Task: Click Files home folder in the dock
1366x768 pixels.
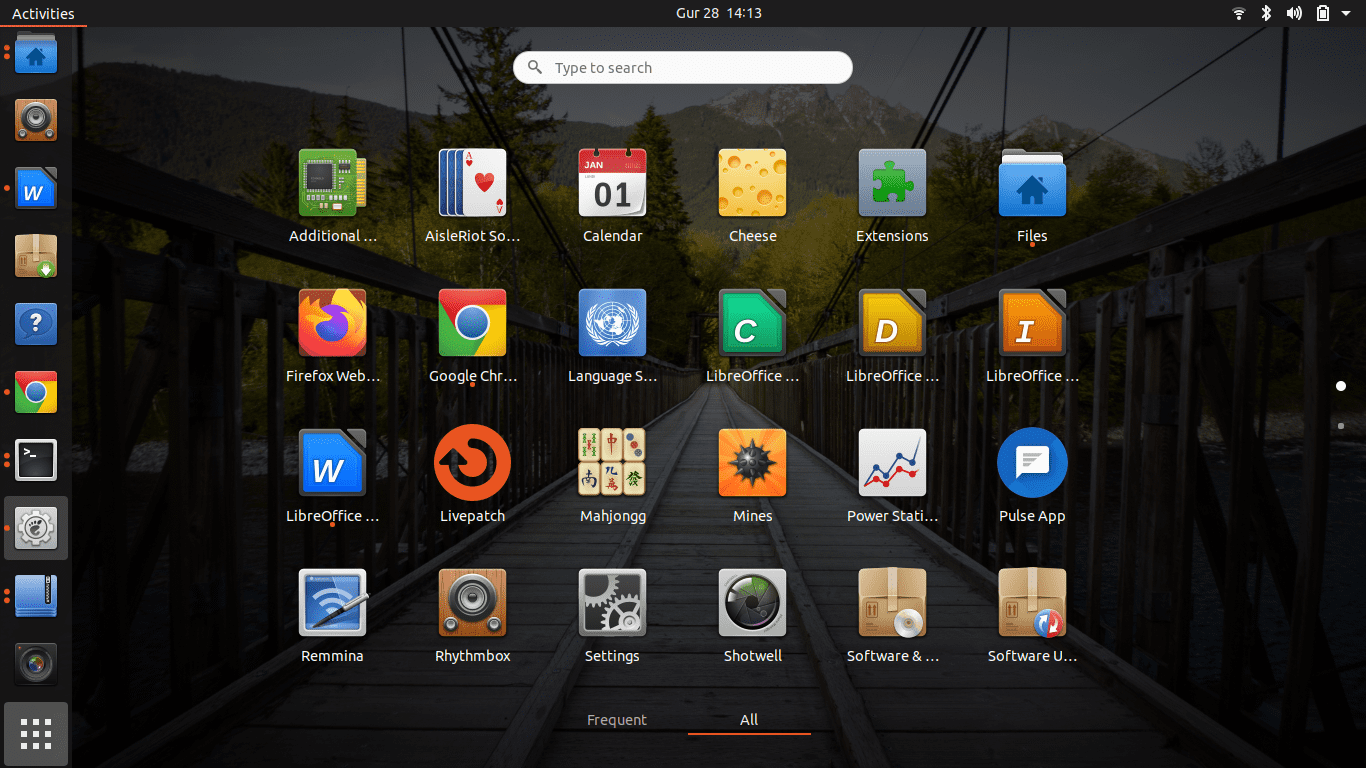Action: tap(36, 53)
